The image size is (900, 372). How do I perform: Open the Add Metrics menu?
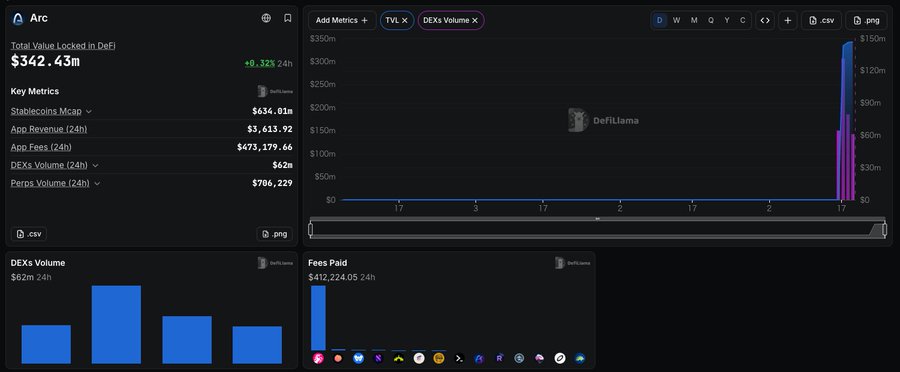[x=342, y=21]
